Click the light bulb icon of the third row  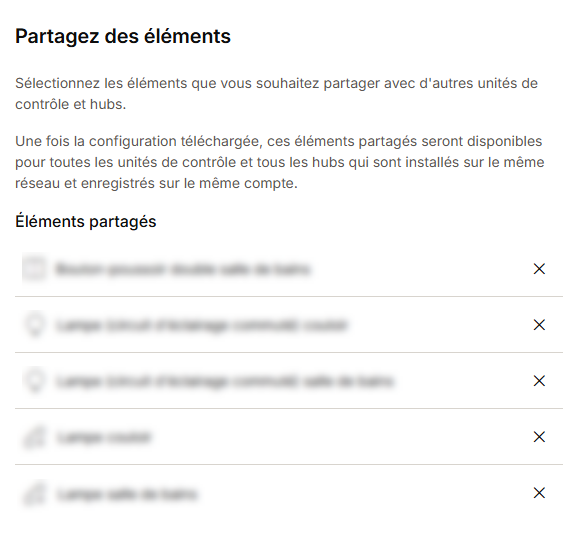35,380
